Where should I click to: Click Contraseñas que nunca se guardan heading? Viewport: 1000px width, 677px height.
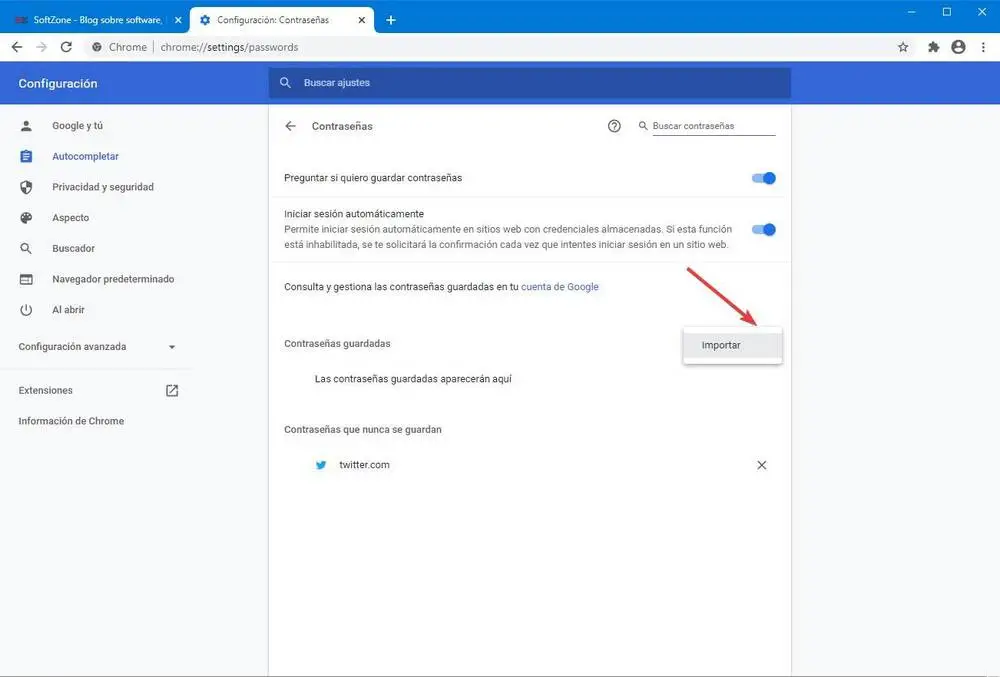(x=363, y=430)
